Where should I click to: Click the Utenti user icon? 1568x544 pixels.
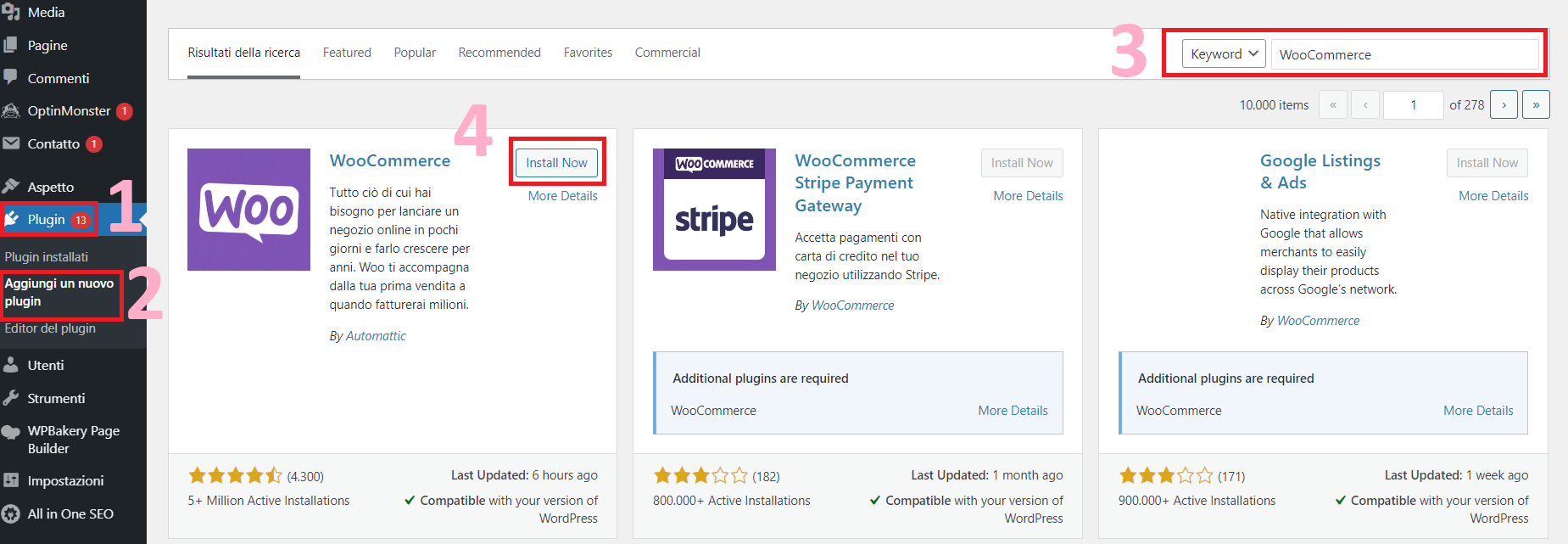coord(10,365)
